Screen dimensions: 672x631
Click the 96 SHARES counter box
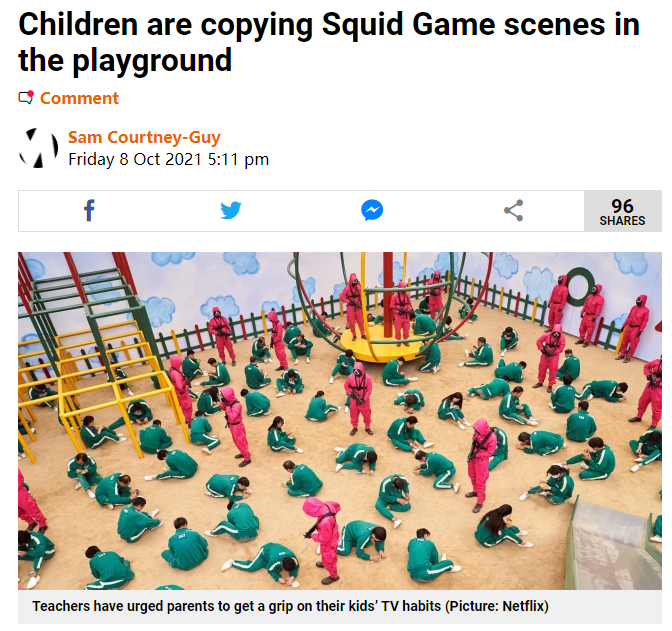623,211
